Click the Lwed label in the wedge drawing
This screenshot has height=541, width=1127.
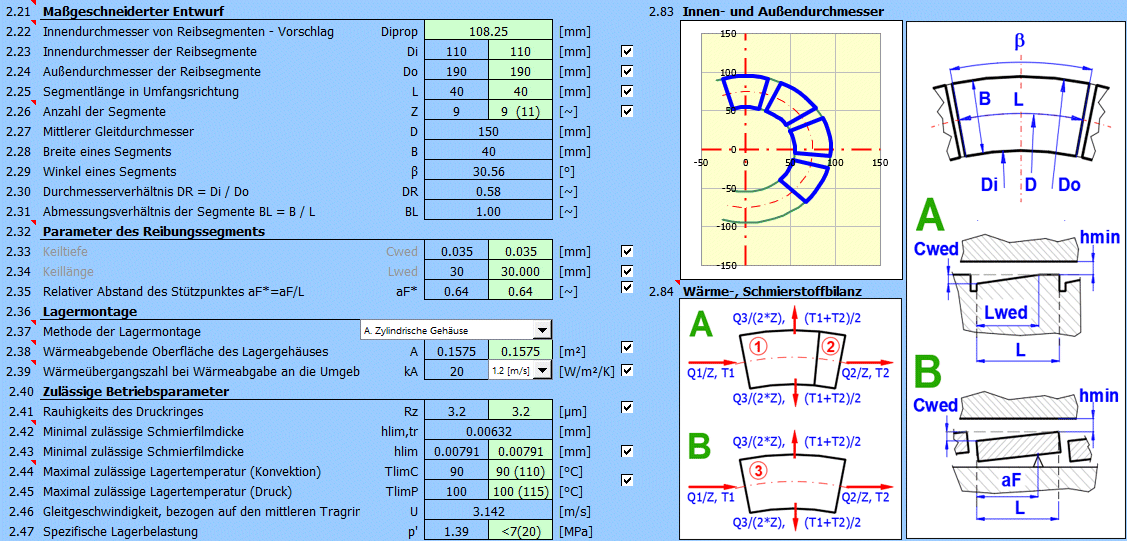click(1005, 313)
